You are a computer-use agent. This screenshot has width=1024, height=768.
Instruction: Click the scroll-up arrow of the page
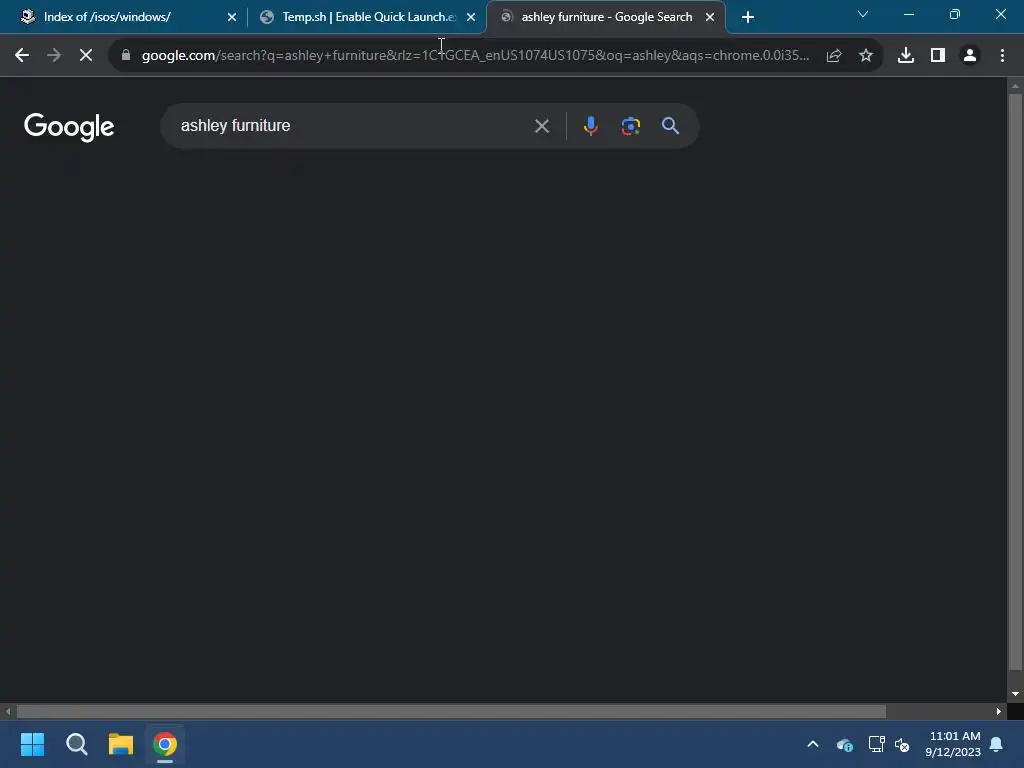coord(1015,86)
